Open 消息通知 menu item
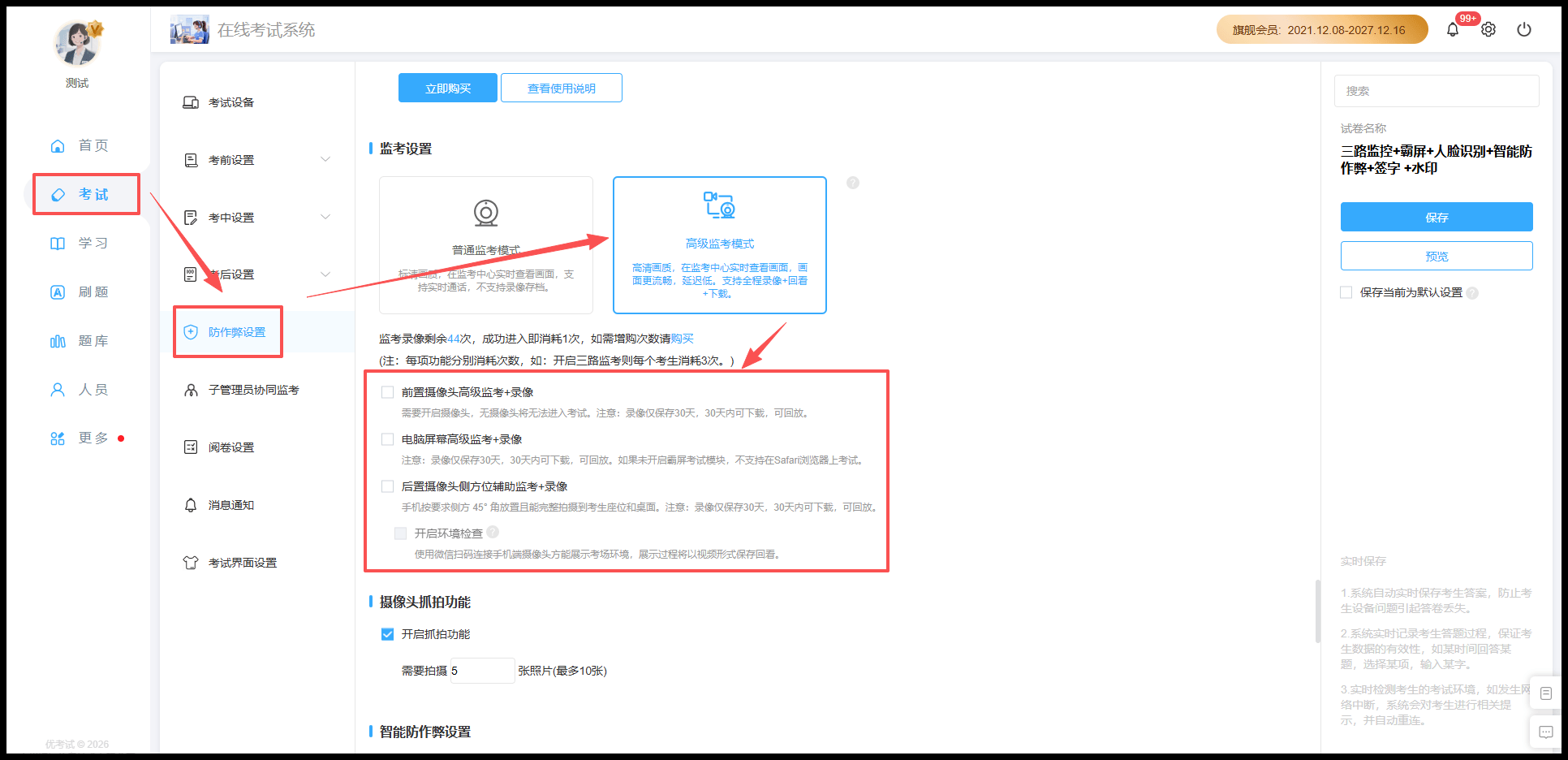The height and width of the screenshot is (760, 1568). coord(257,505)
